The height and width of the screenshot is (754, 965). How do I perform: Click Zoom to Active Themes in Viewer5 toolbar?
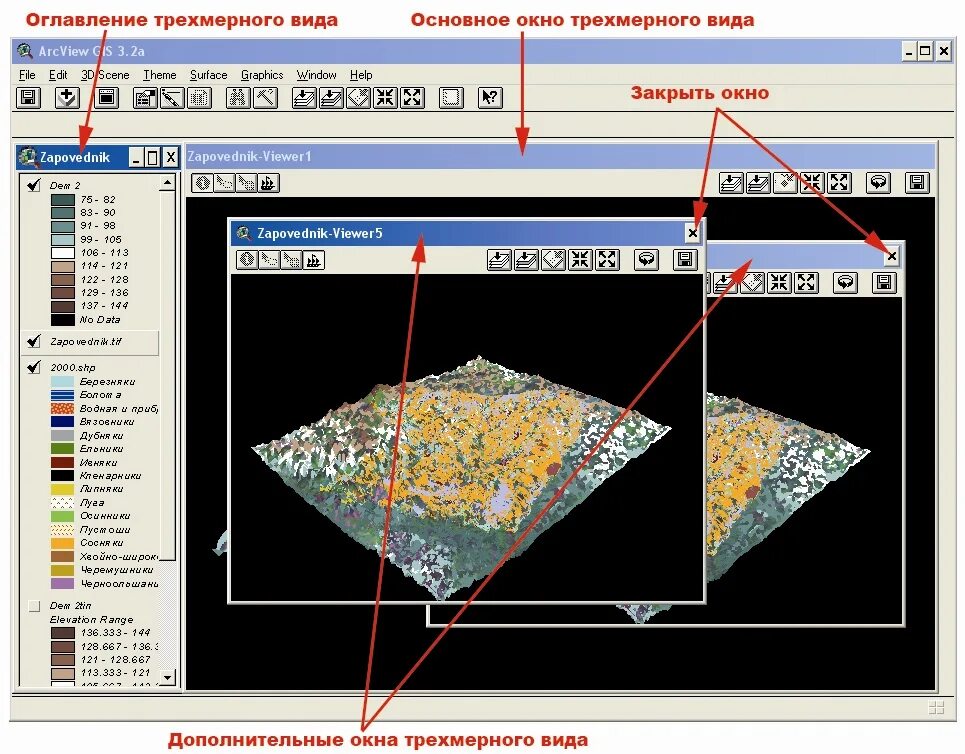pos(526,259)
